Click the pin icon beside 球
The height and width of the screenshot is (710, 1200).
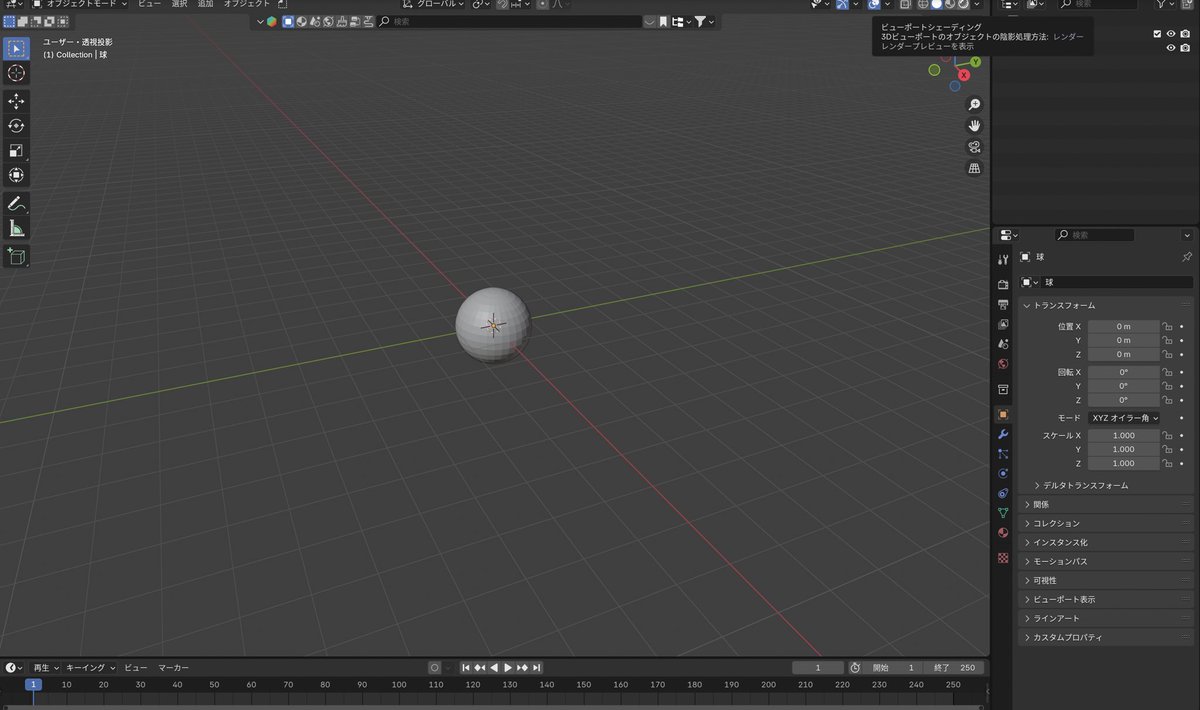[1186, 257]
